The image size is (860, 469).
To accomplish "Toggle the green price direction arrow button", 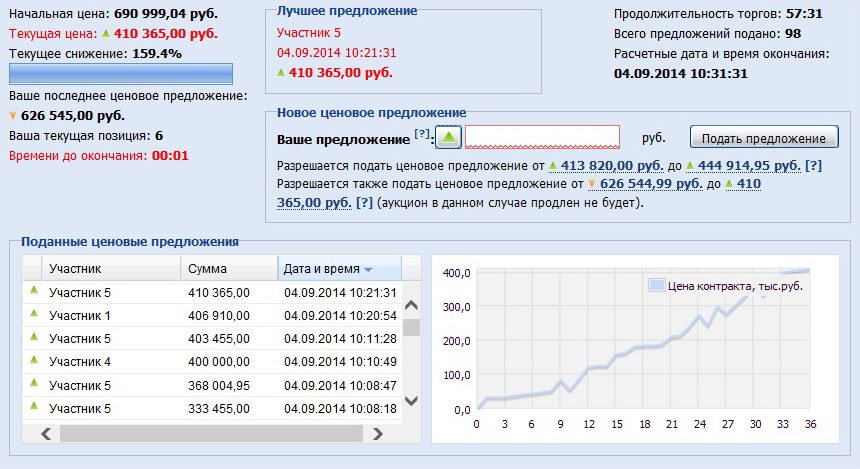I will (x=450, y=138).
